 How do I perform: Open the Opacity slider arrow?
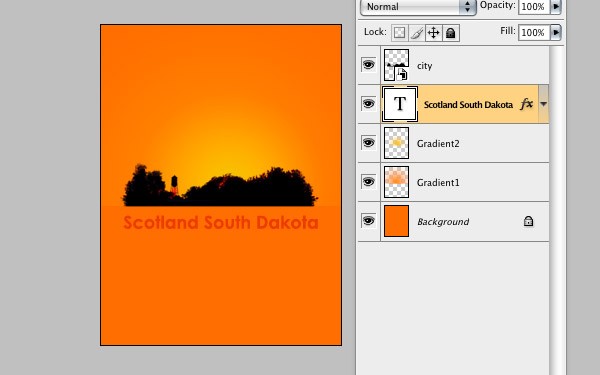556,7
